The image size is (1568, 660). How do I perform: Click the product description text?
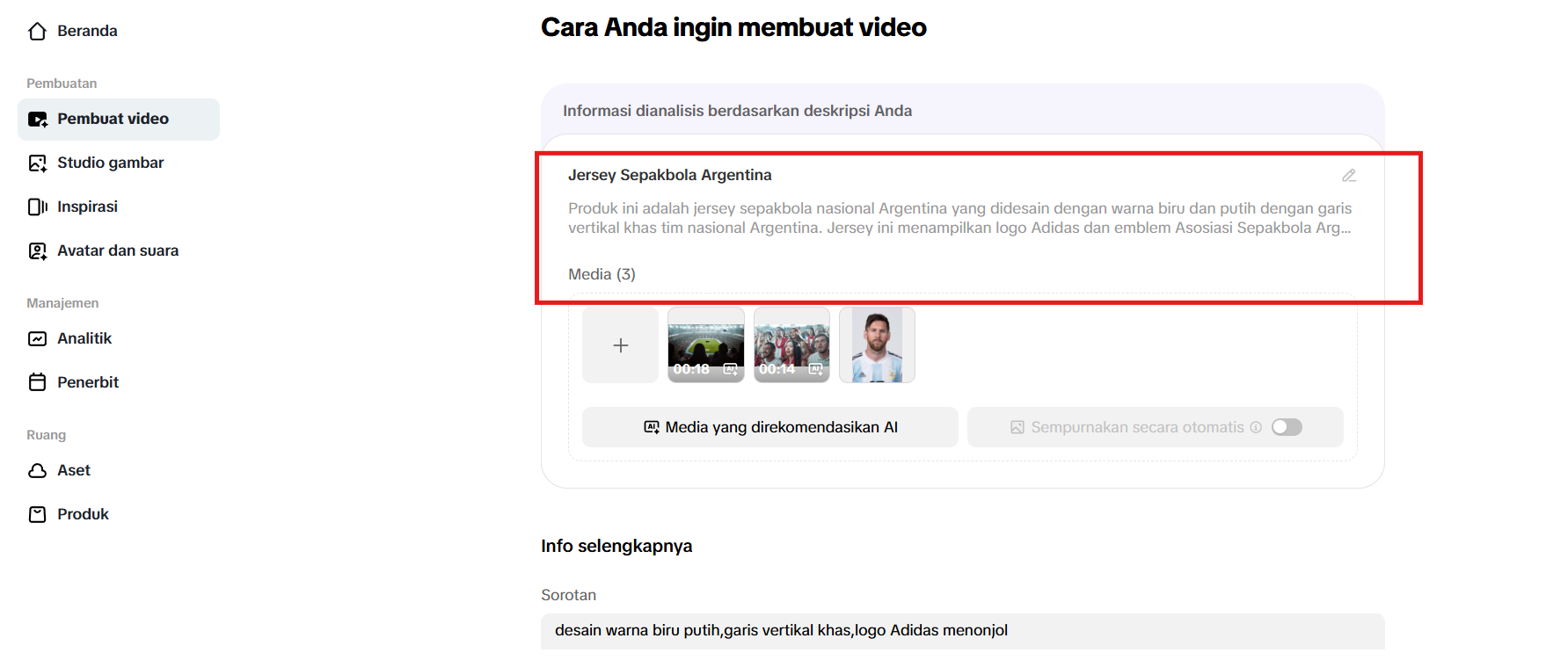959,218
